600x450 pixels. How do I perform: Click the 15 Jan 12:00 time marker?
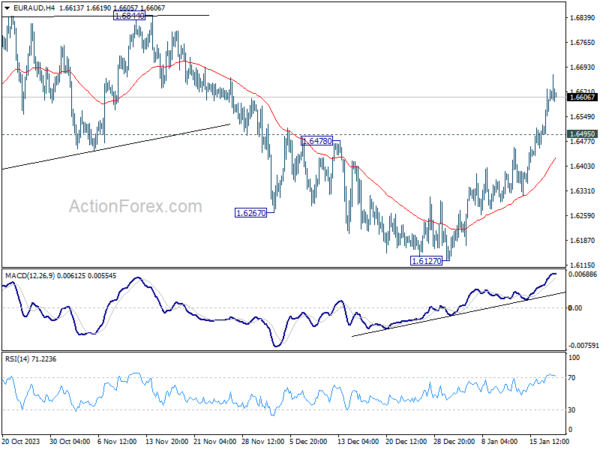click(549, 441)
